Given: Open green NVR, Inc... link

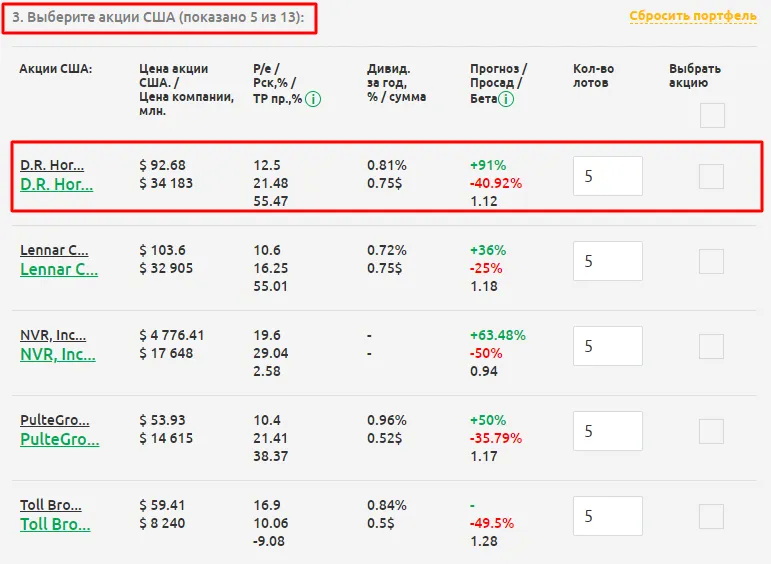Looking at the screenshot, I should (58, 355).
